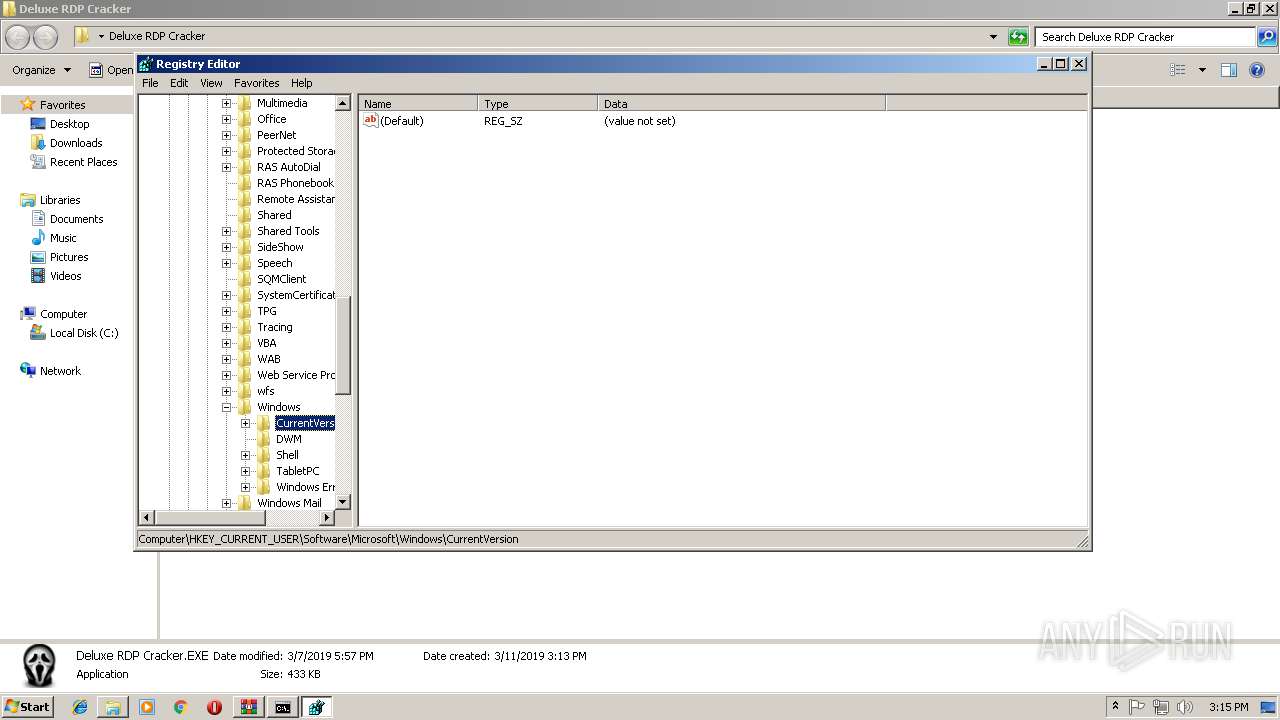Switch to WinRAR taskbar window
Viewport: 1280px width, 720px height.
248,707
